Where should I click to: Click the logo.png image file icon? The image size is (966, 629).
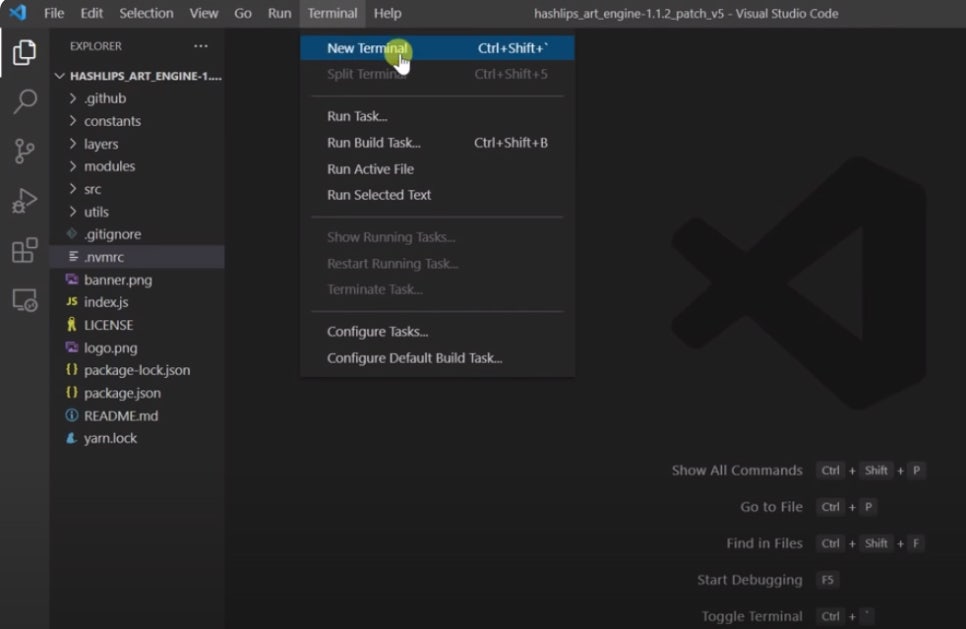coord(71,347)
